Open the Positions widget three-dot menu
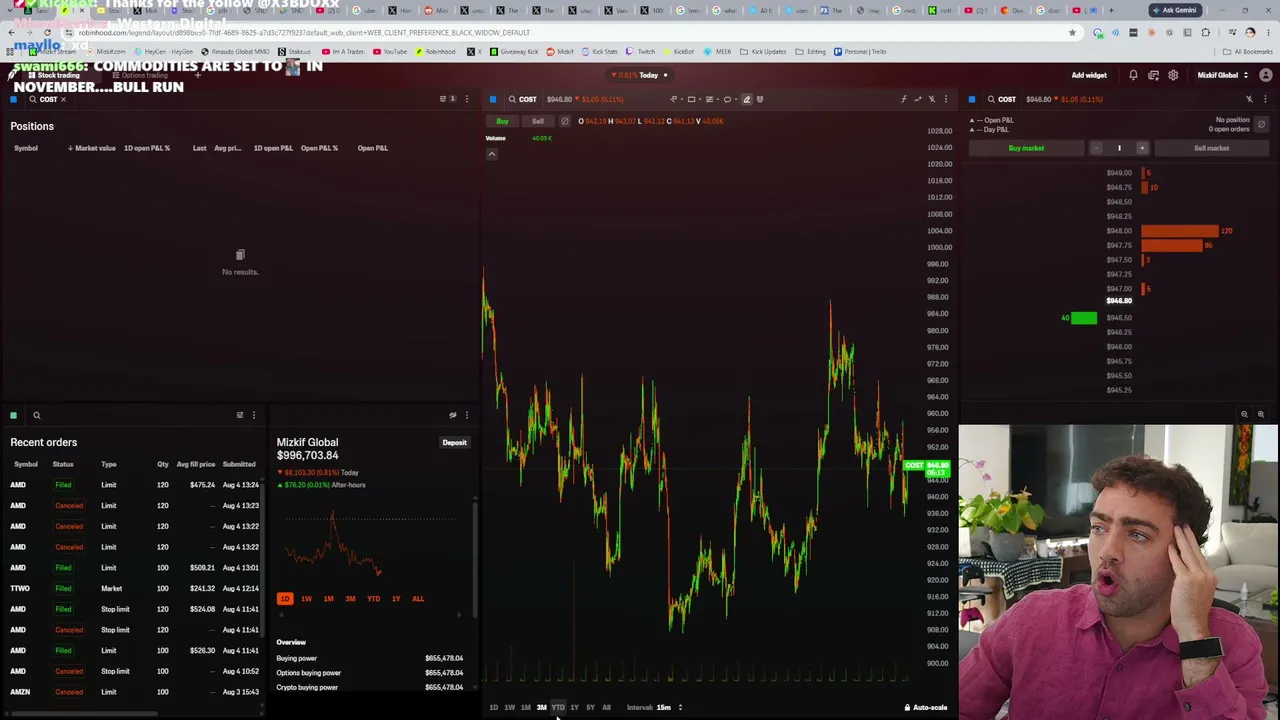The width and height of the screenshot is (1280, 720). click(x=466, y=99)
